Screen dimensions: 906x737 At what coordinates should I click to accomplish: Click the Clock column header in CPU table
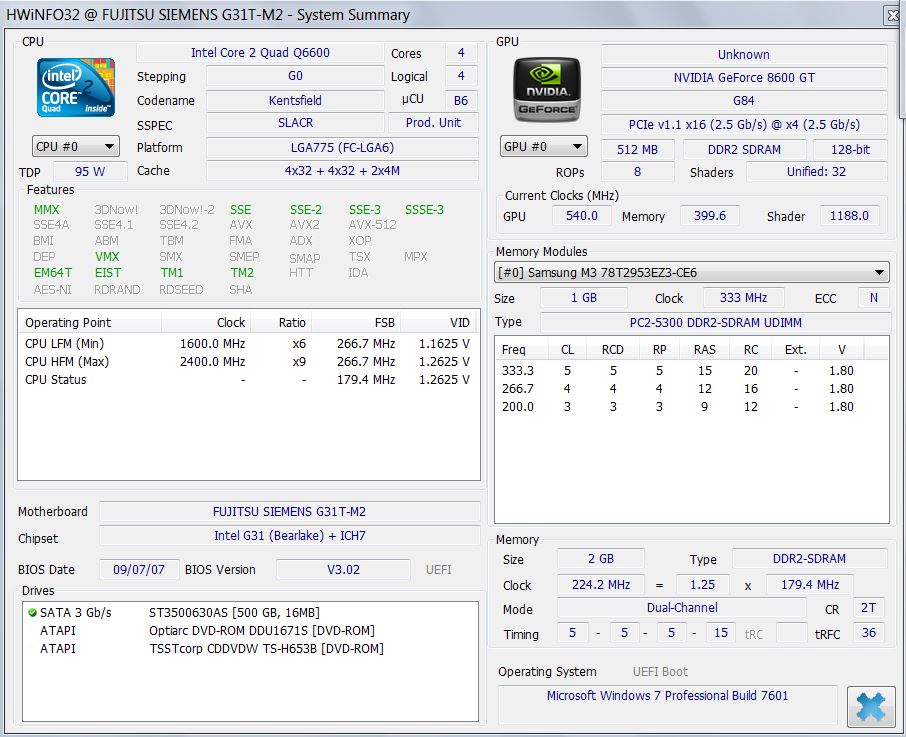(206, 322)
